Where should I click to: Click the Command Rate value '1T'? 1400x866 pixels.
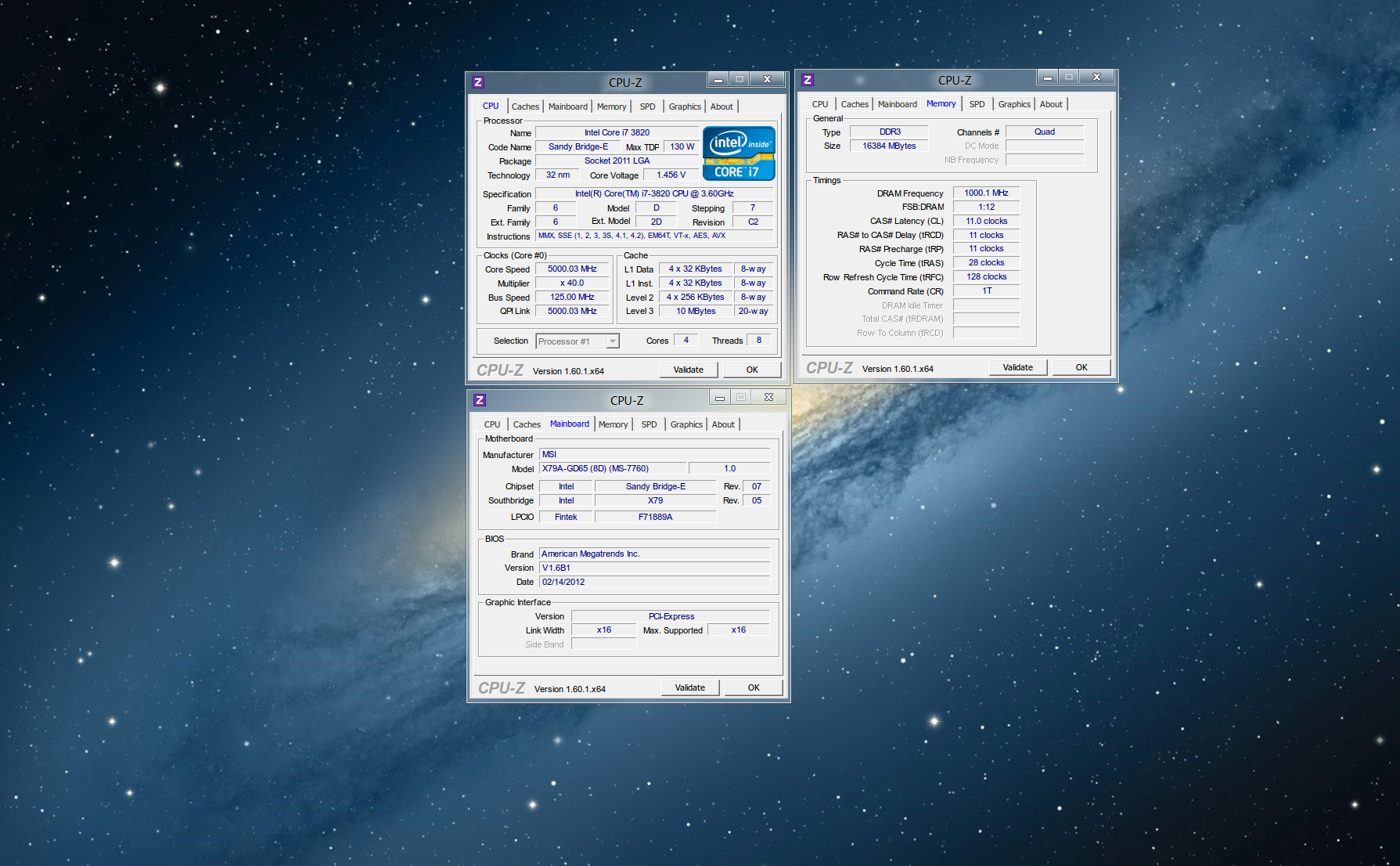986,290
